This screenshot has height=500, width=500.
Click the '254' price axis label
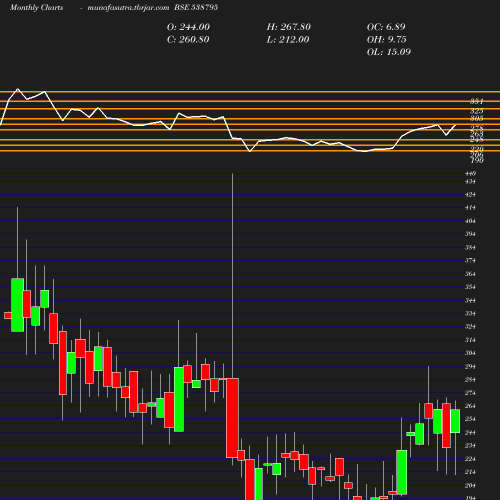(470, 419)
